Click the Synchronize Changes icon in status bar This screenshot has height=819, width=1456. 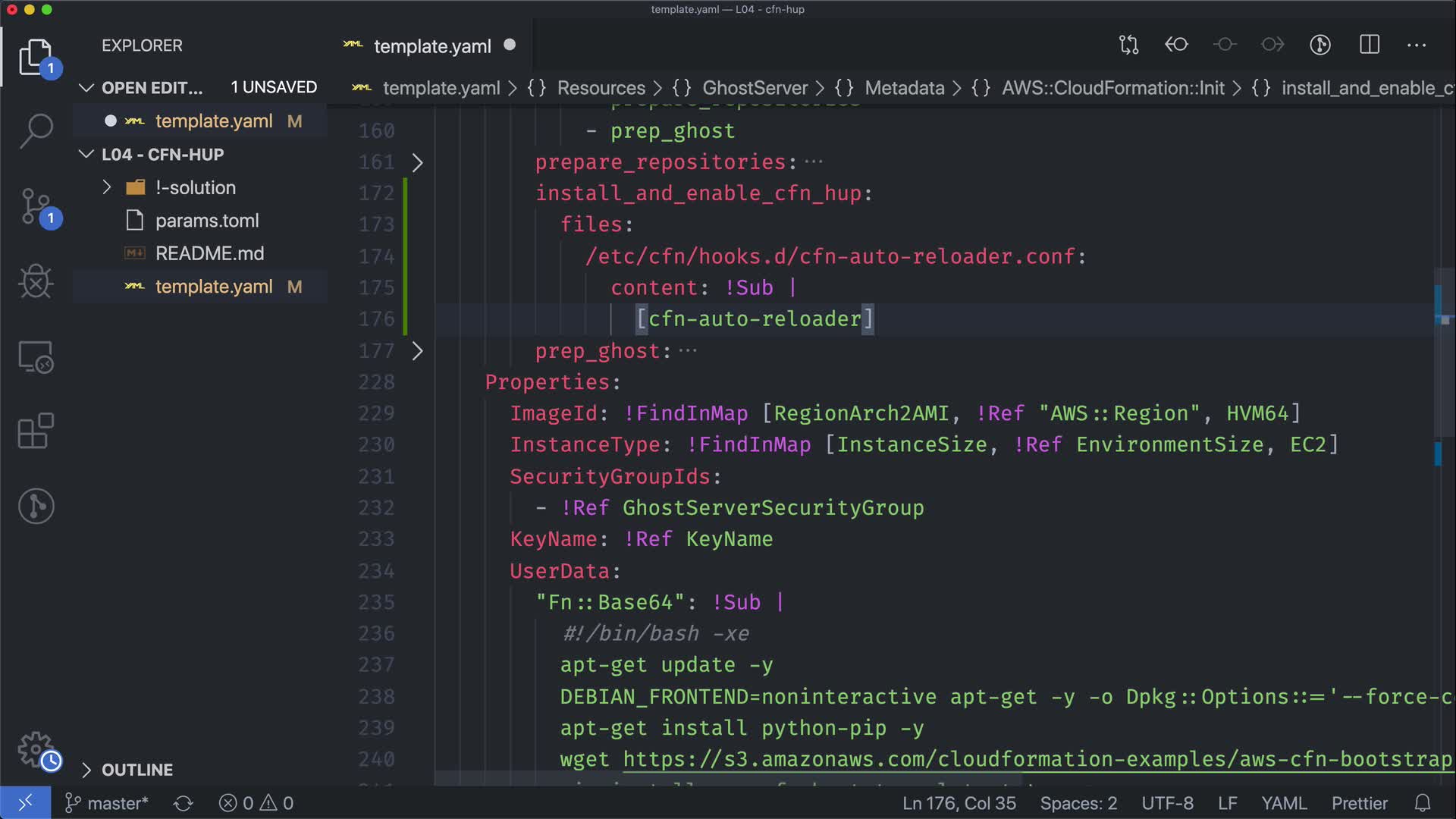183,803
